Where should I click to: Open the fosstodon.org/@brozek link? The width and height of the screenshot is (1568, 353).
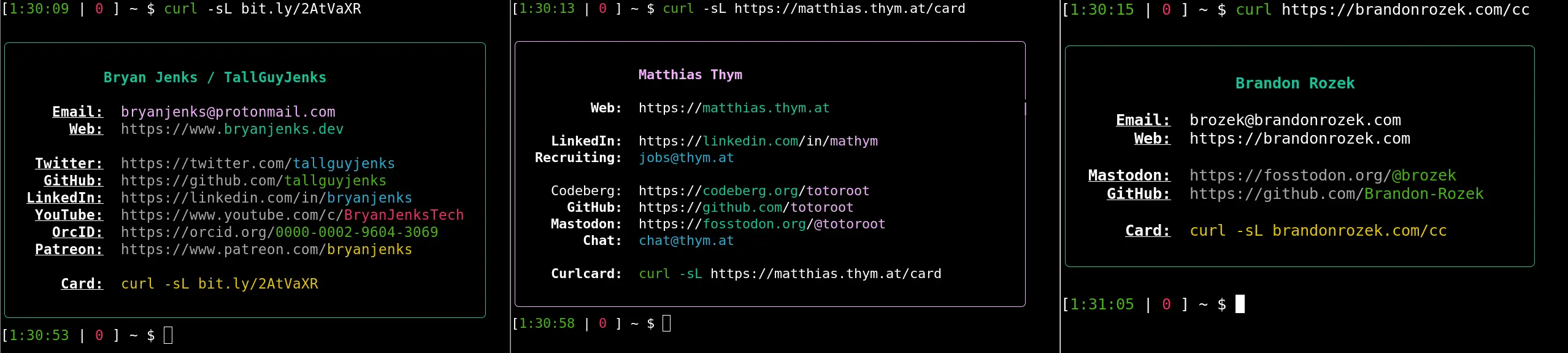pyautogui.click(x=1323, y=176)
